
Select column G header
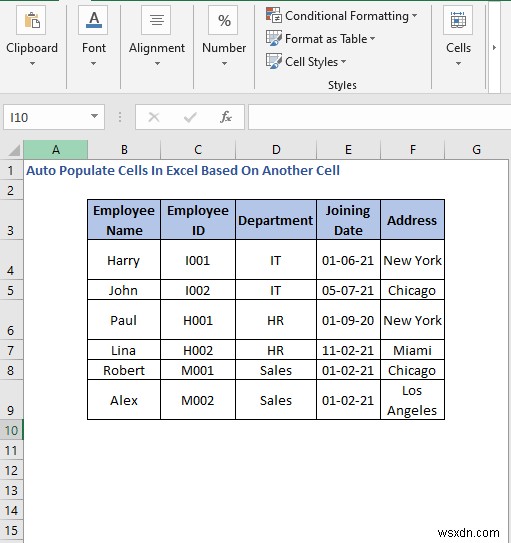click(x=477, y=150)
